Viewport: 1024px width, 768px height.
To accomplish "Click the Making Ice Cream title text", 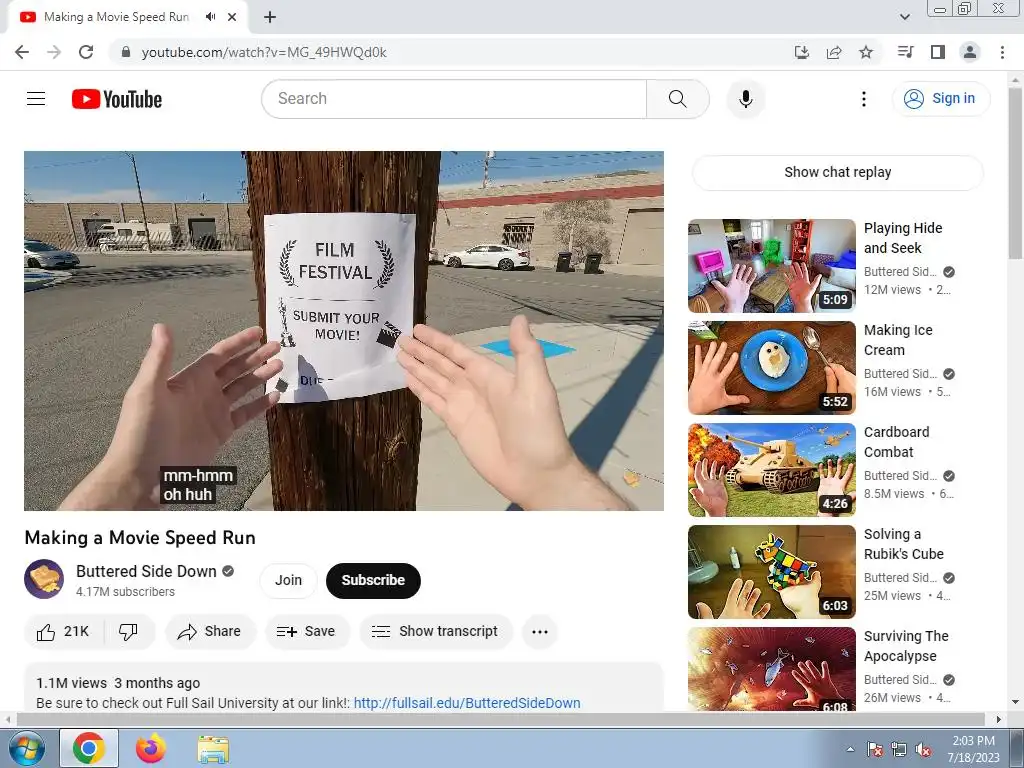I will point(898,340).
